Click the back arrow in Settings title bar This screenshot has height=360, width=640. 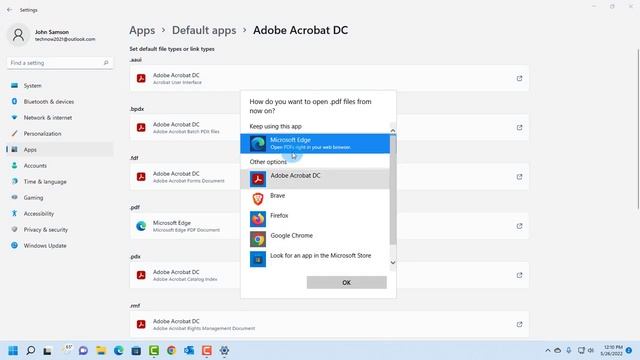(9, 9)
